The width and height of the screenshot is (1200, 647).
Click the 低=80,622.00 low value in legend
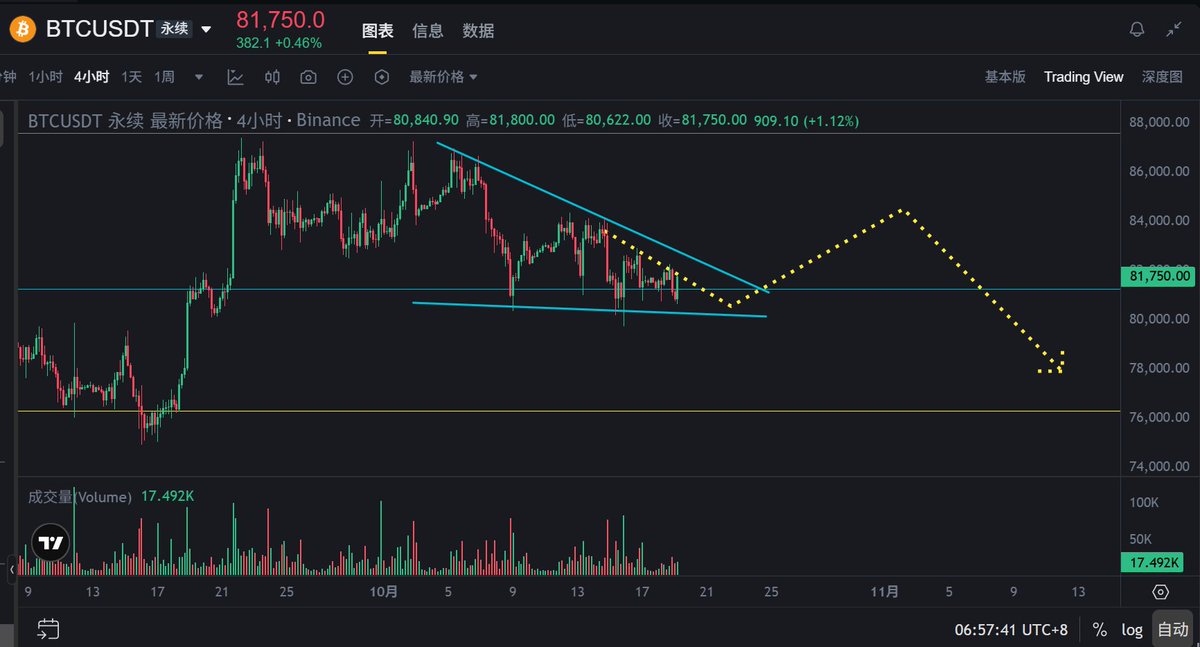[x=607, y=120]
